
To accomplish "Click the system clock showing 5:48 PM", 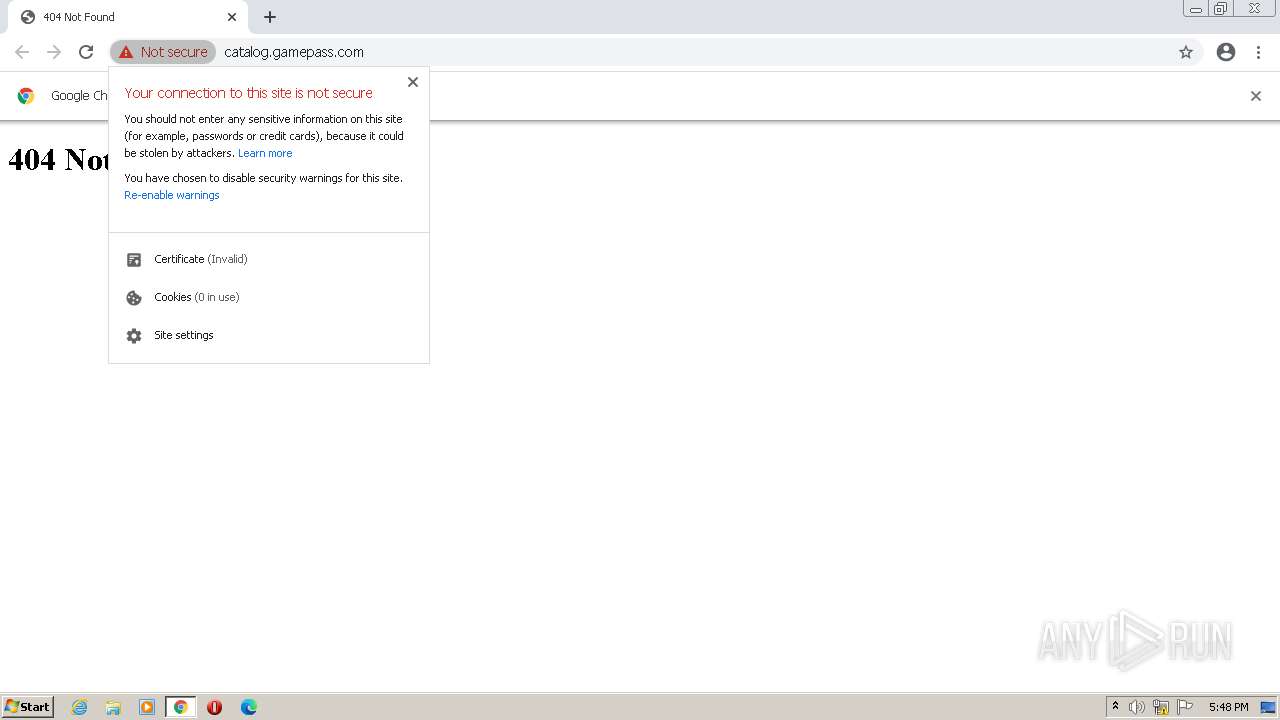I will pyautogui.click(x=1228, y=707).
